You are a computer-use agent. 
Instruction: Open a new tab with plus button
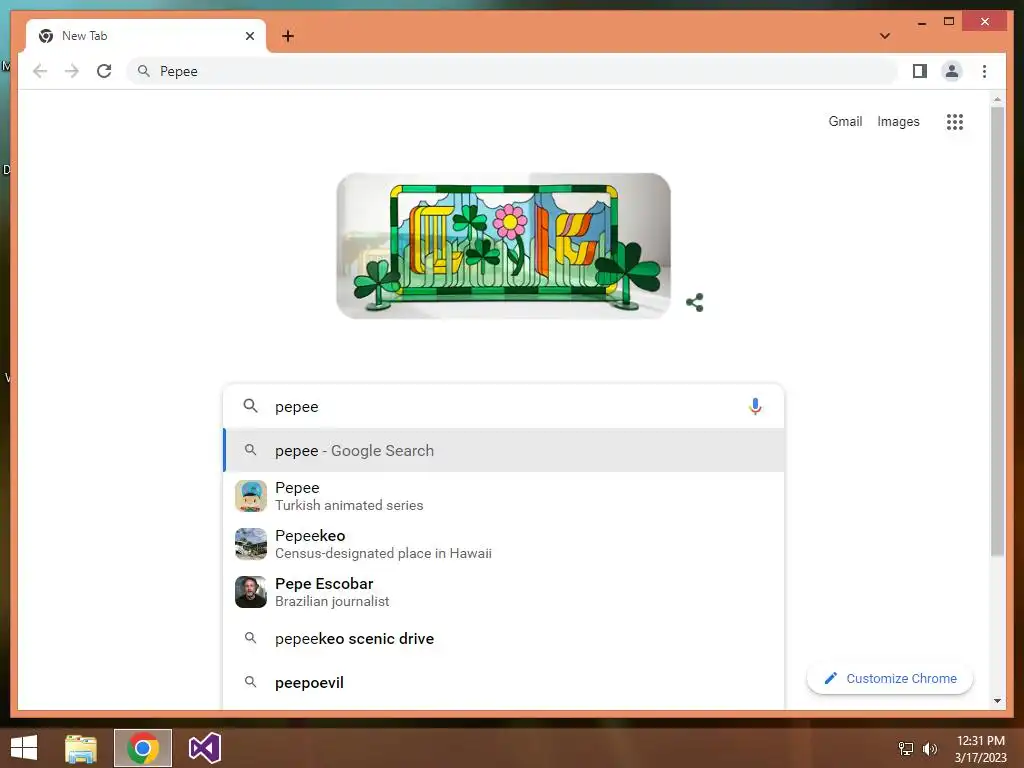pos(288,36)
